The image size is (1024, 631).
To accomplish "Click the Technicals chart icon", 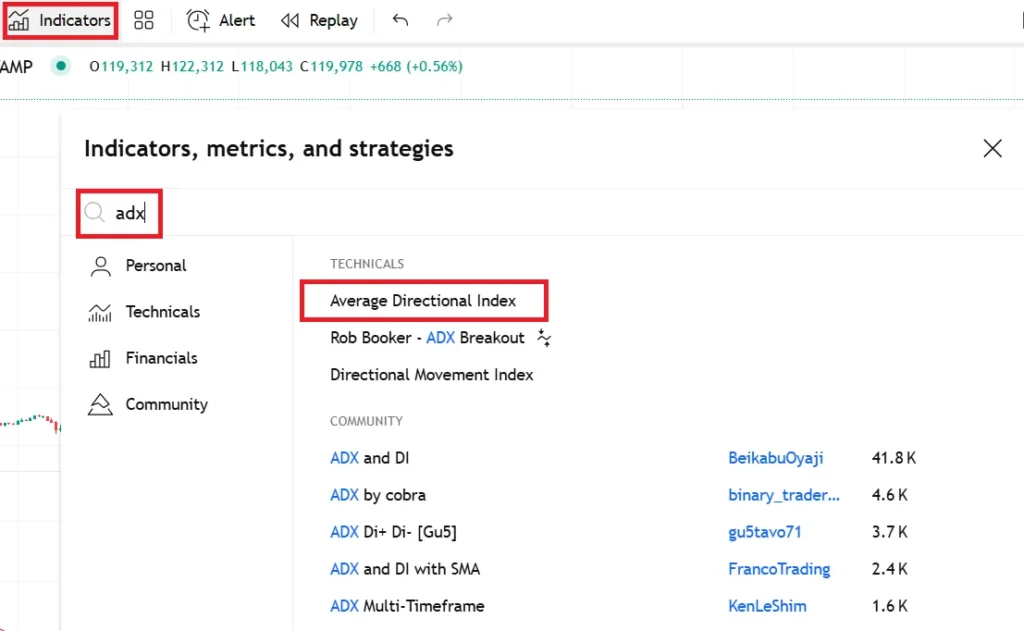I will pyautogui.click(x=100, y=312).
